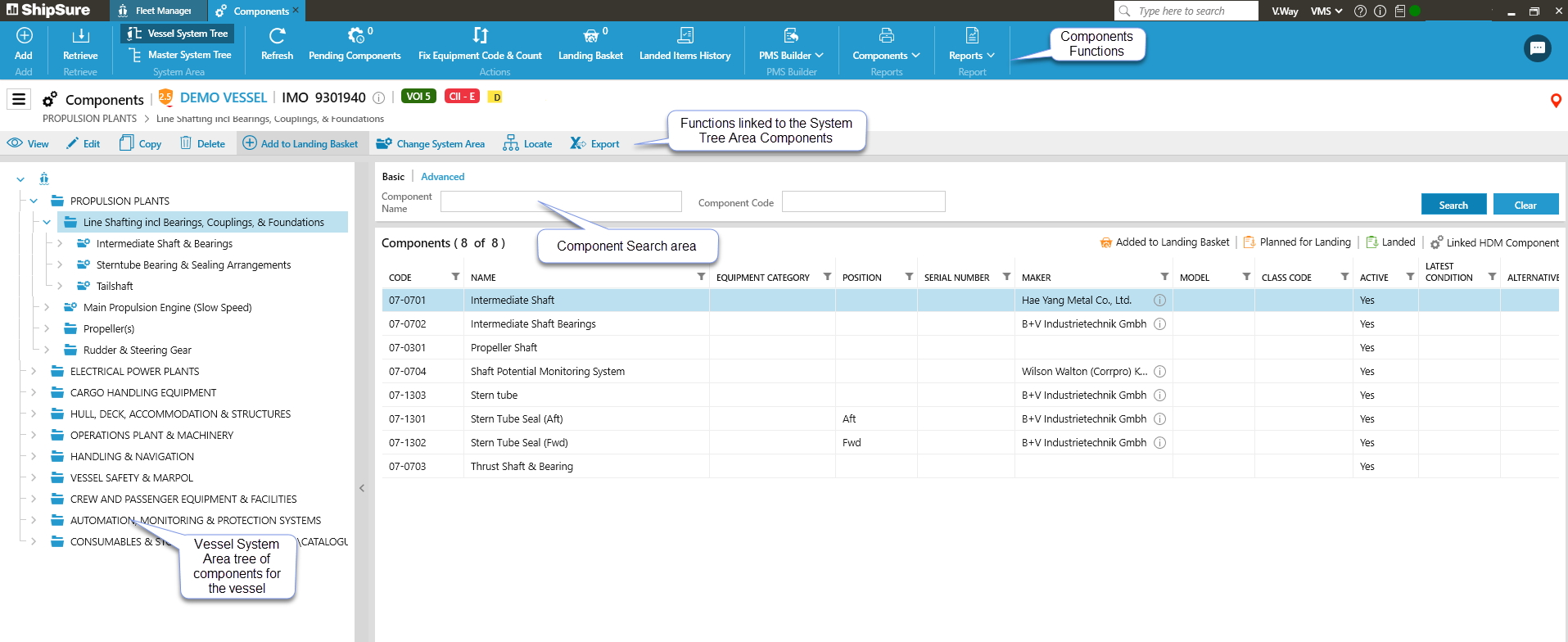Switch to Vessel System Tree

click(178, 34)
